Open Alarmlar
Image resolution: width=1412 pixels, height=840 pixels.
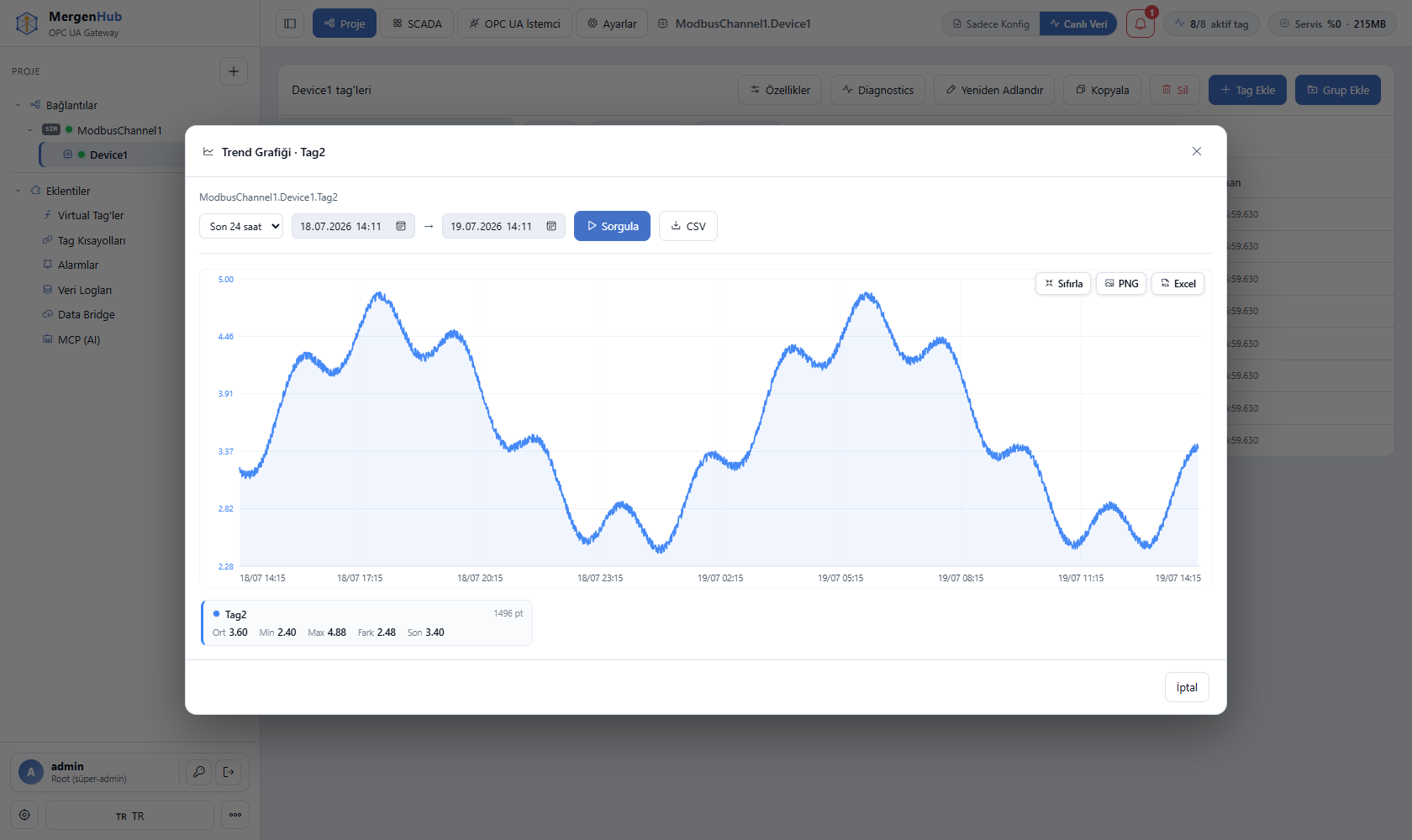coord(78,265)
